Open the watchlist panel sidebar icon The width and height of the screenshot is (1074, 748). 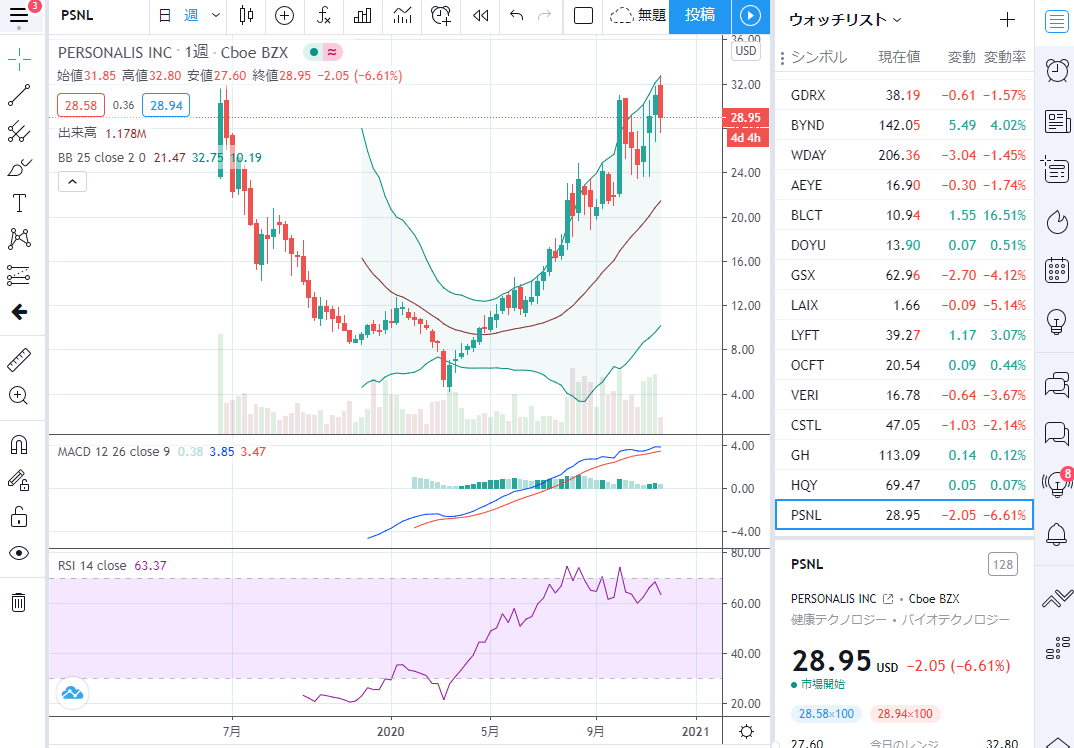[1057, 21]
